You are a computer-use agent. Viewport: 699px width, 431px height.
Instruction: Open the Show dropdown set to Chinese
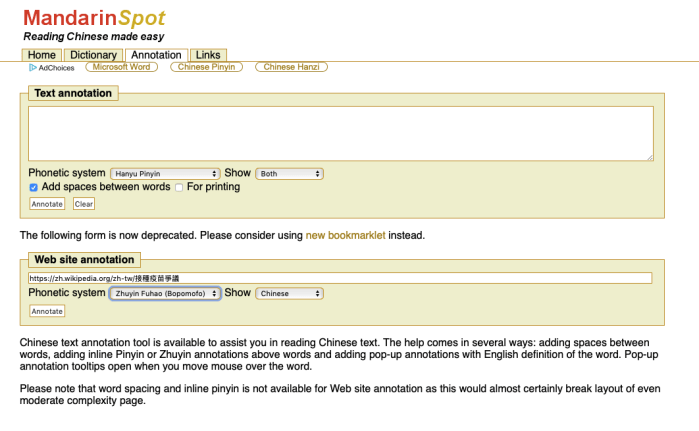pyautogui.click(x=290, y=294)
